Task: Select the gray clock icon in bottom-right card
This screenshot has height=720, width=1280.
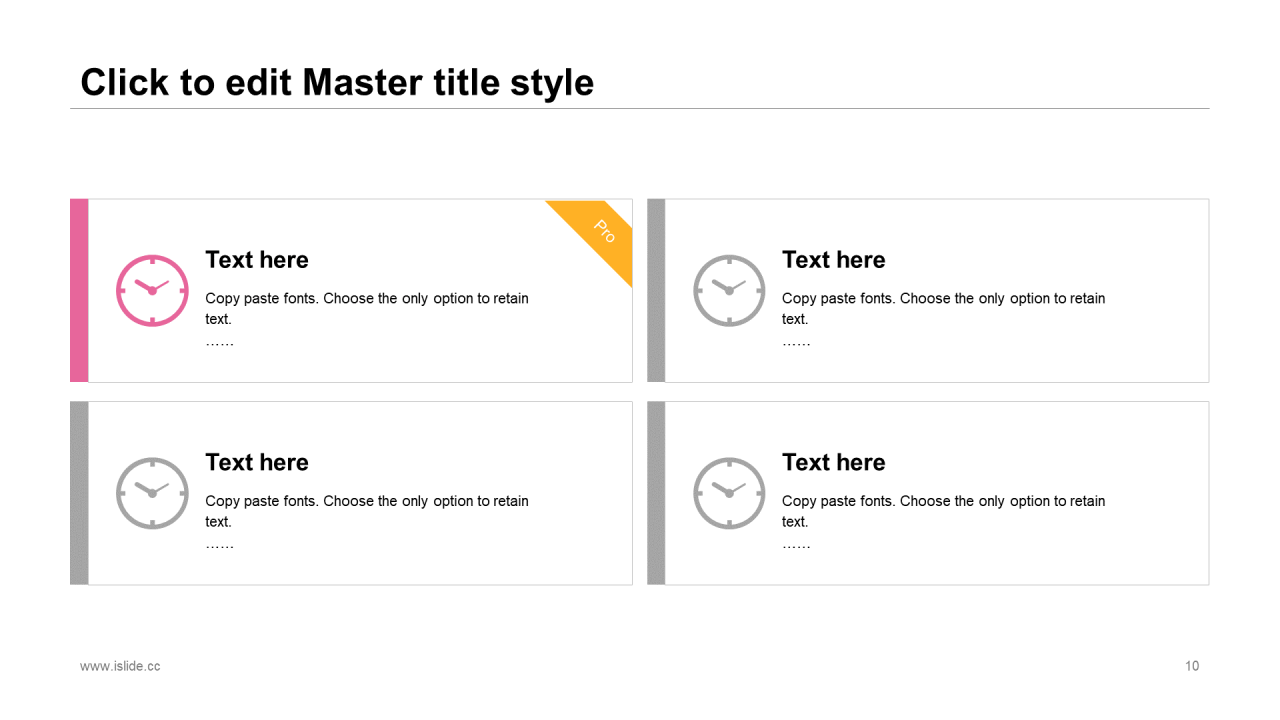Action: [729, 493]
